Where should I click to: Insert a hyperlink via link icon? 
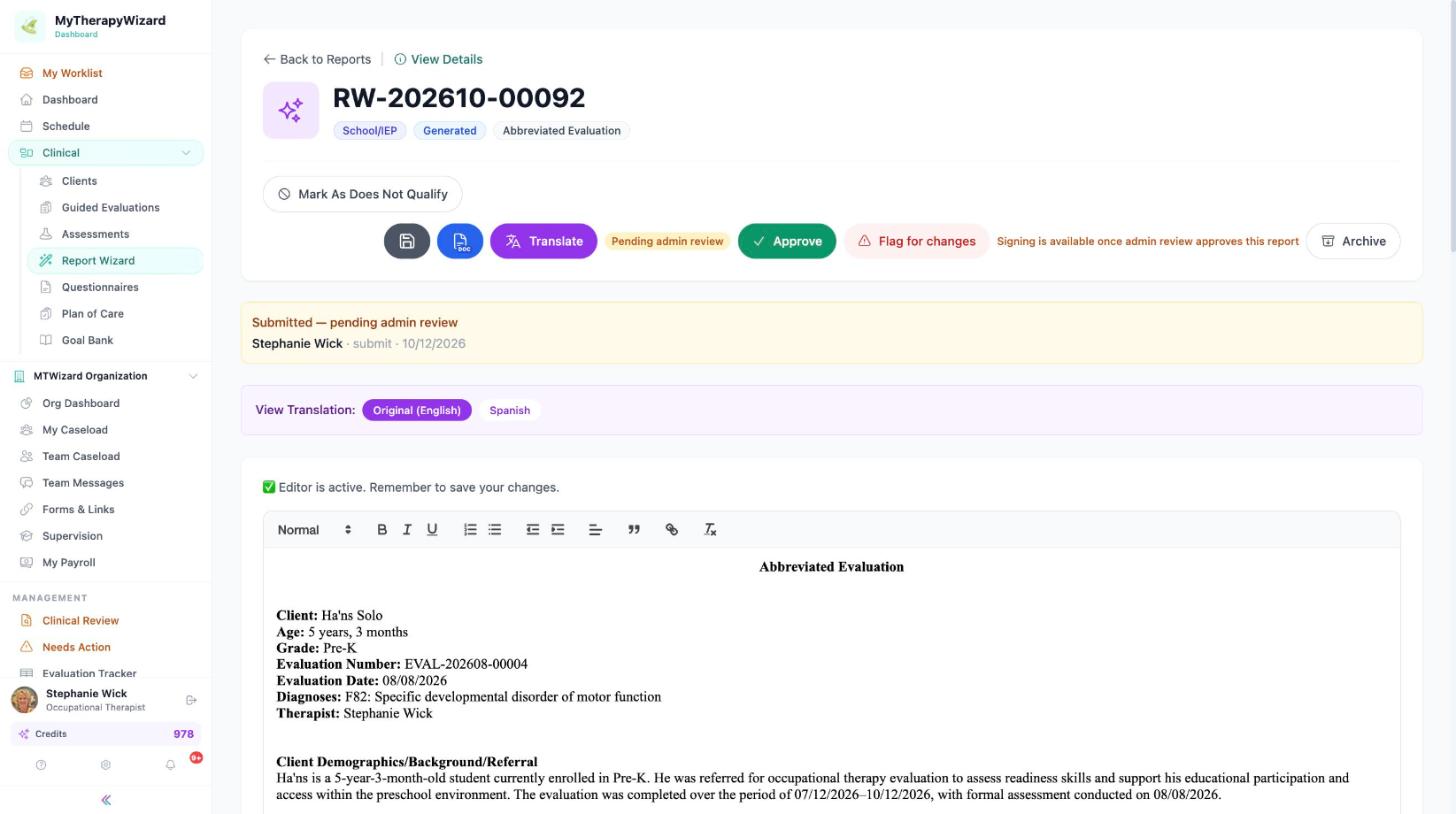[x=672, y=530]
